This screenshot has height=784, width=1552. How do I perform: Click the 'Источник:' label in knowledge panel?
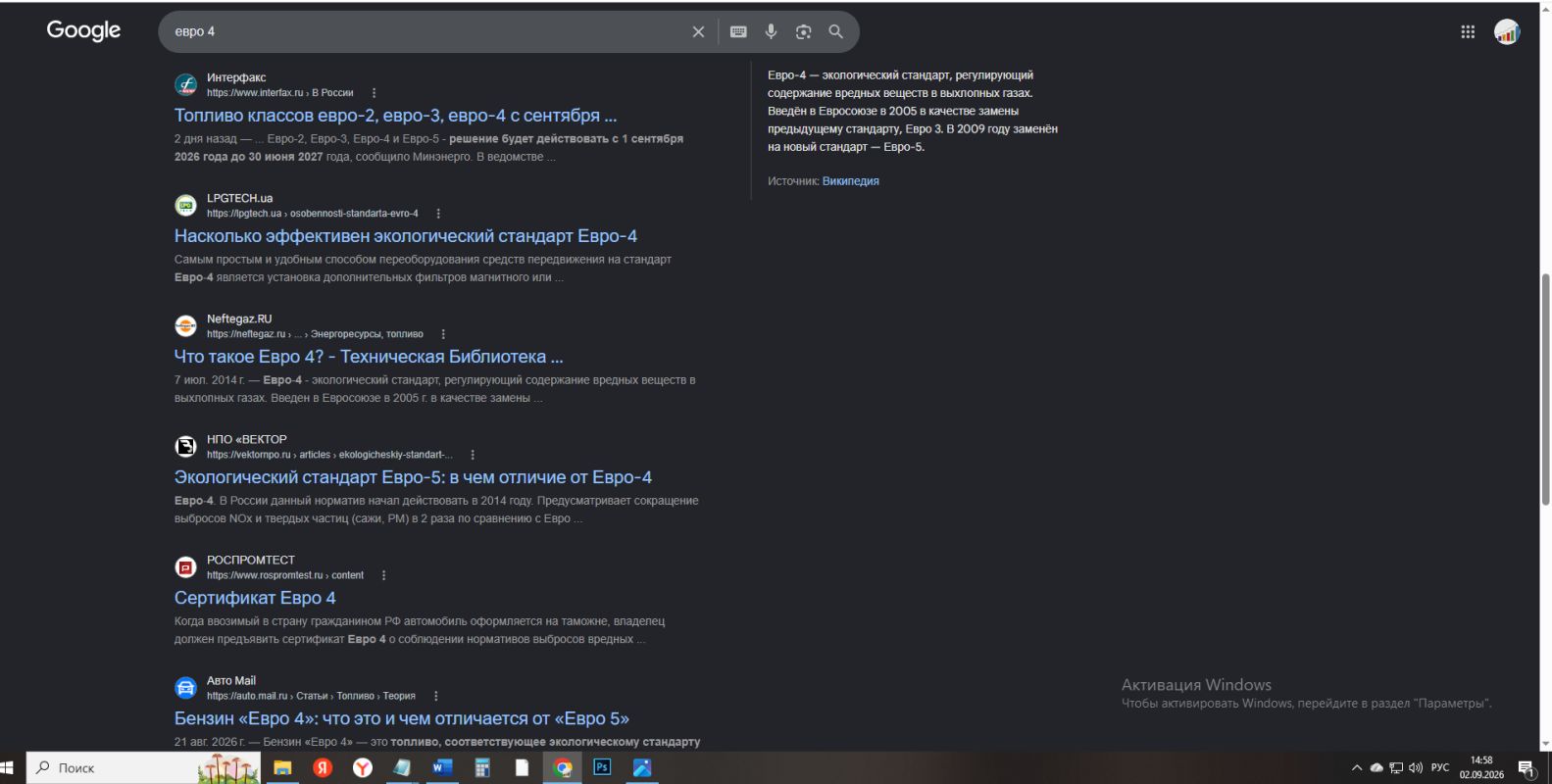(793, 181)
